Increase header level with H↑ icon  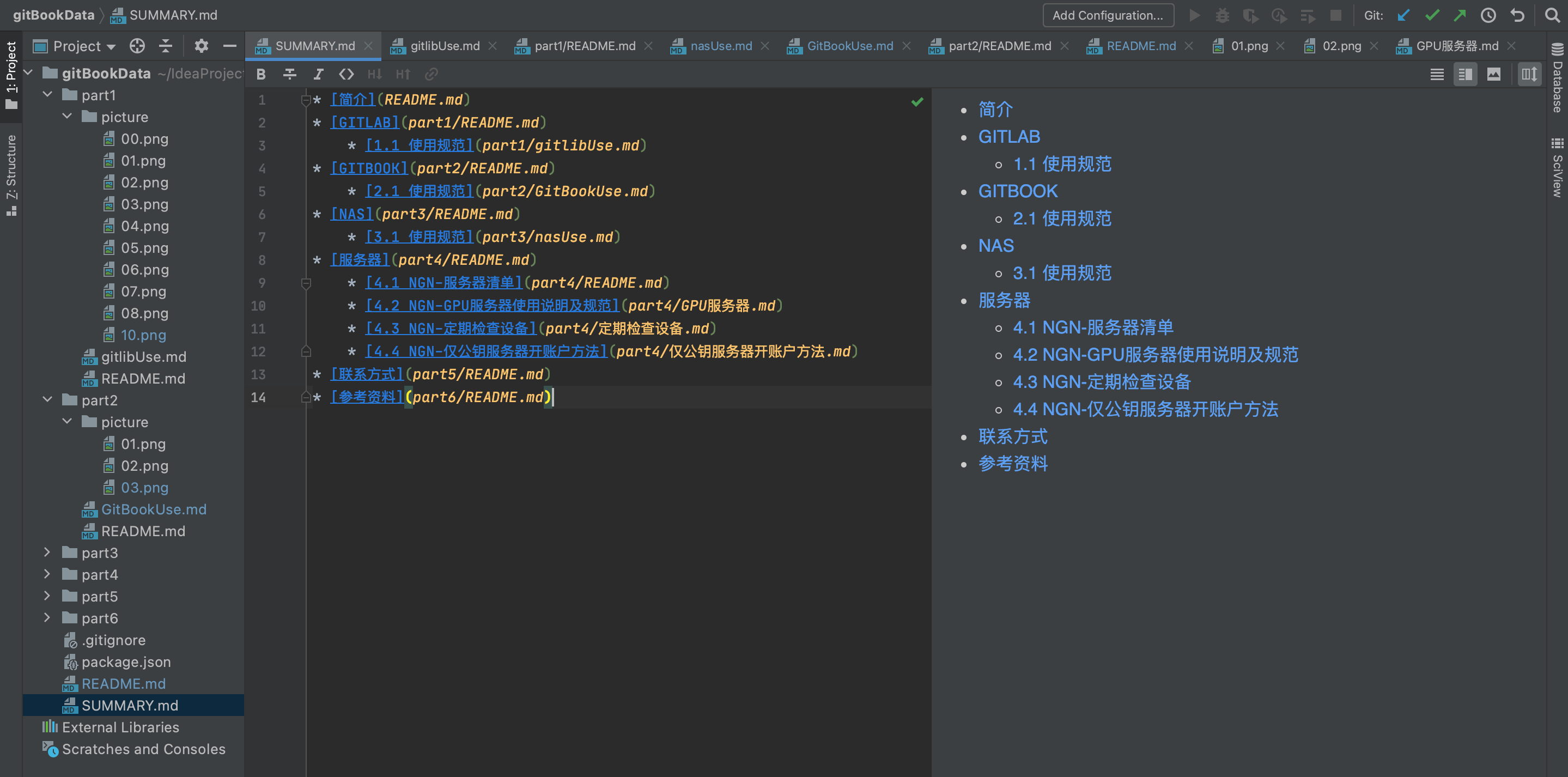[x=403, y=74]
